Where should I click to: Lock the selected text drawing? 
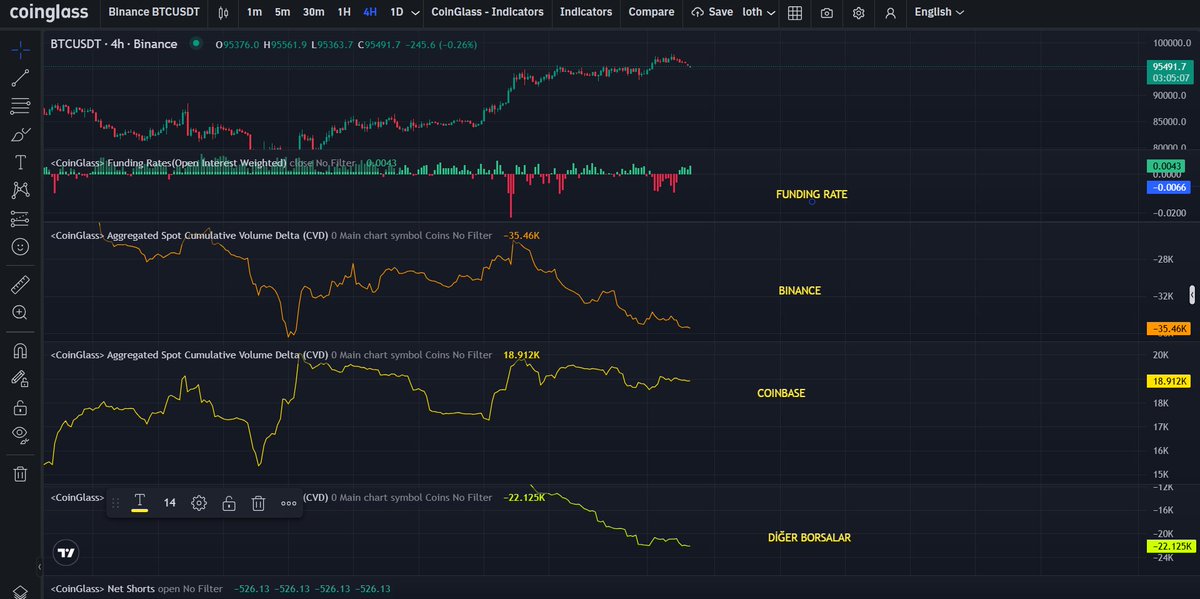[229, 503]
